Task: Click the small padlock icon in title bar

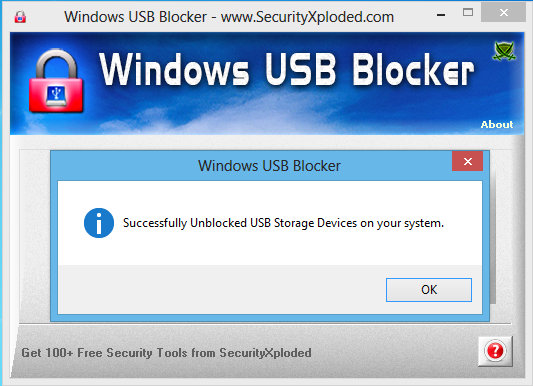Action: click(x=20, y=17)
